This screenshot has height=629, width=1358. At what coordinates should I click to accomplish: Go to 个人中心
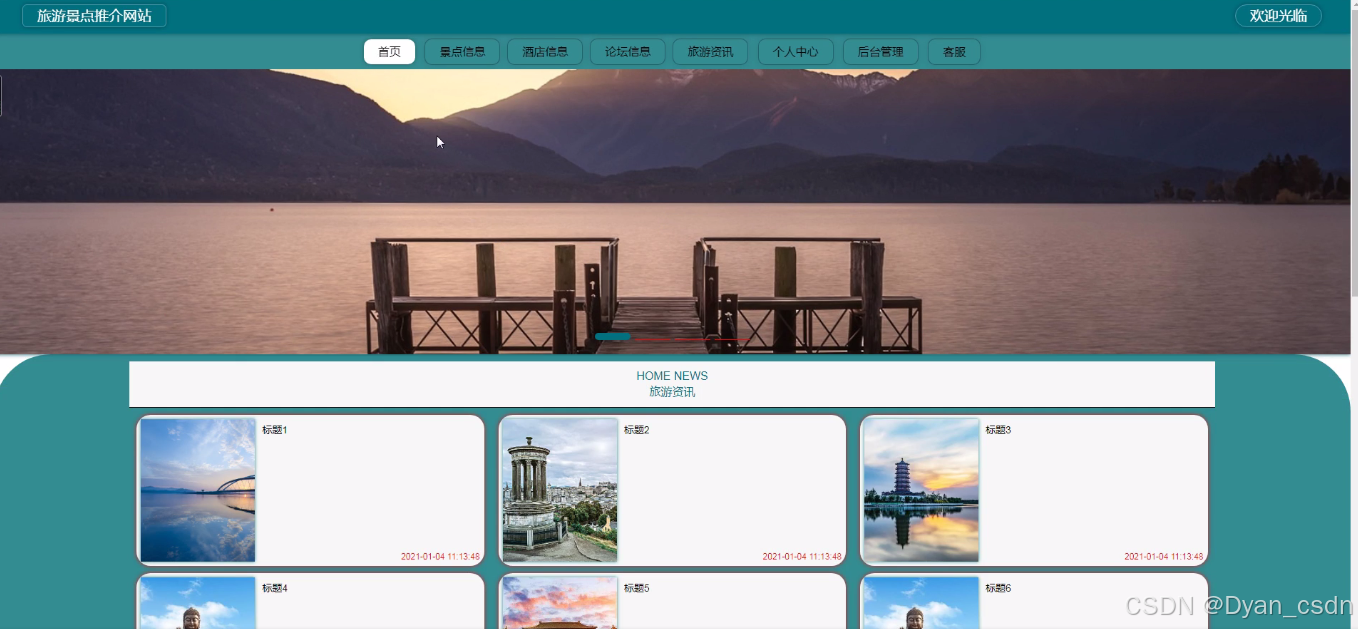[796, 52]
